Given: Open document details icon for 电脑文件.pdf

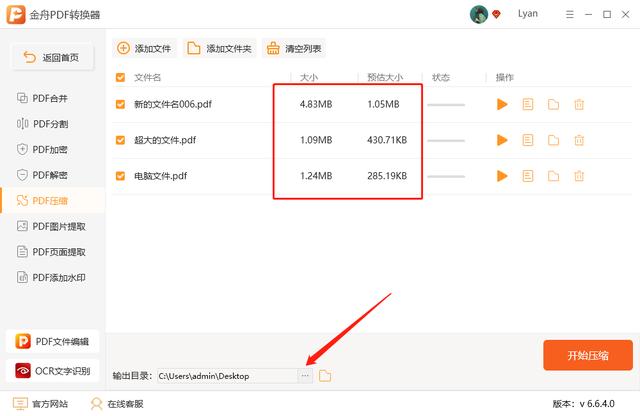Looking at the screenshot, I should click(528, 176).
